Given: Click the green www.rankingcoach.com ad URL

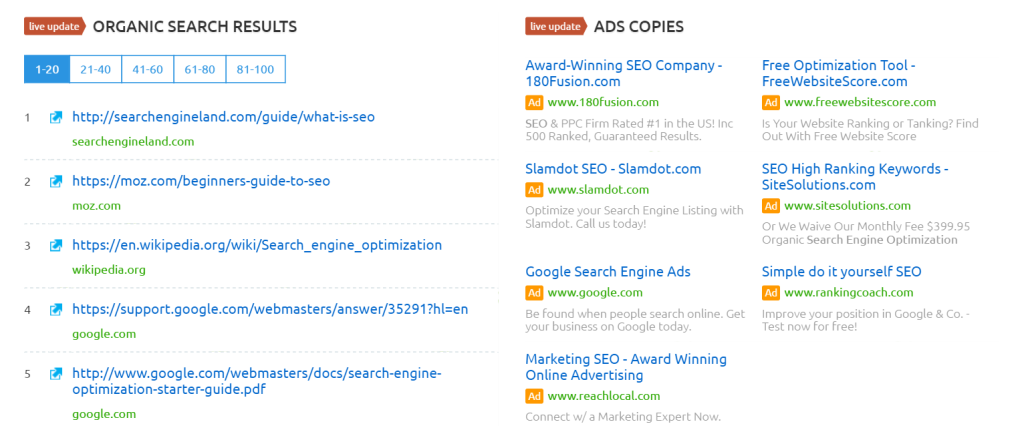Looking at the screenshot, I should [x=849, y=293].
